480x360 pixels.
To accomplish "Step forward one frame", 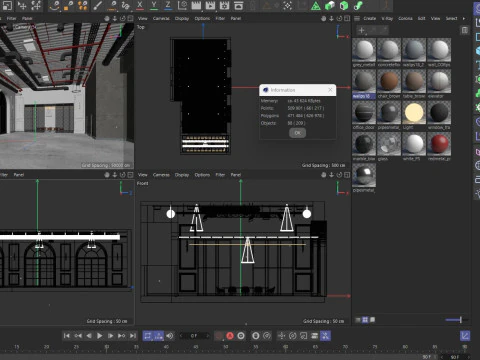I will (110, 336).
